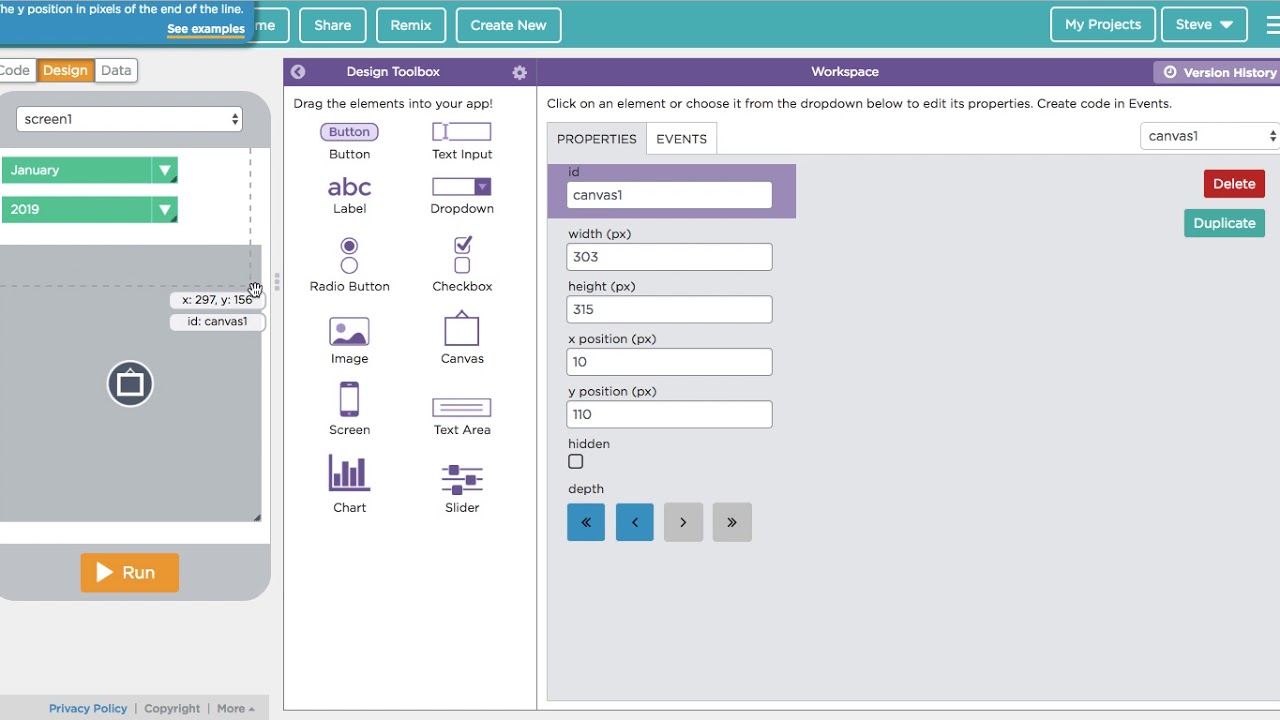The height and width of the screenshot is (720, 1280).
Task: Open the See examples link
Action: click(206, 29)
